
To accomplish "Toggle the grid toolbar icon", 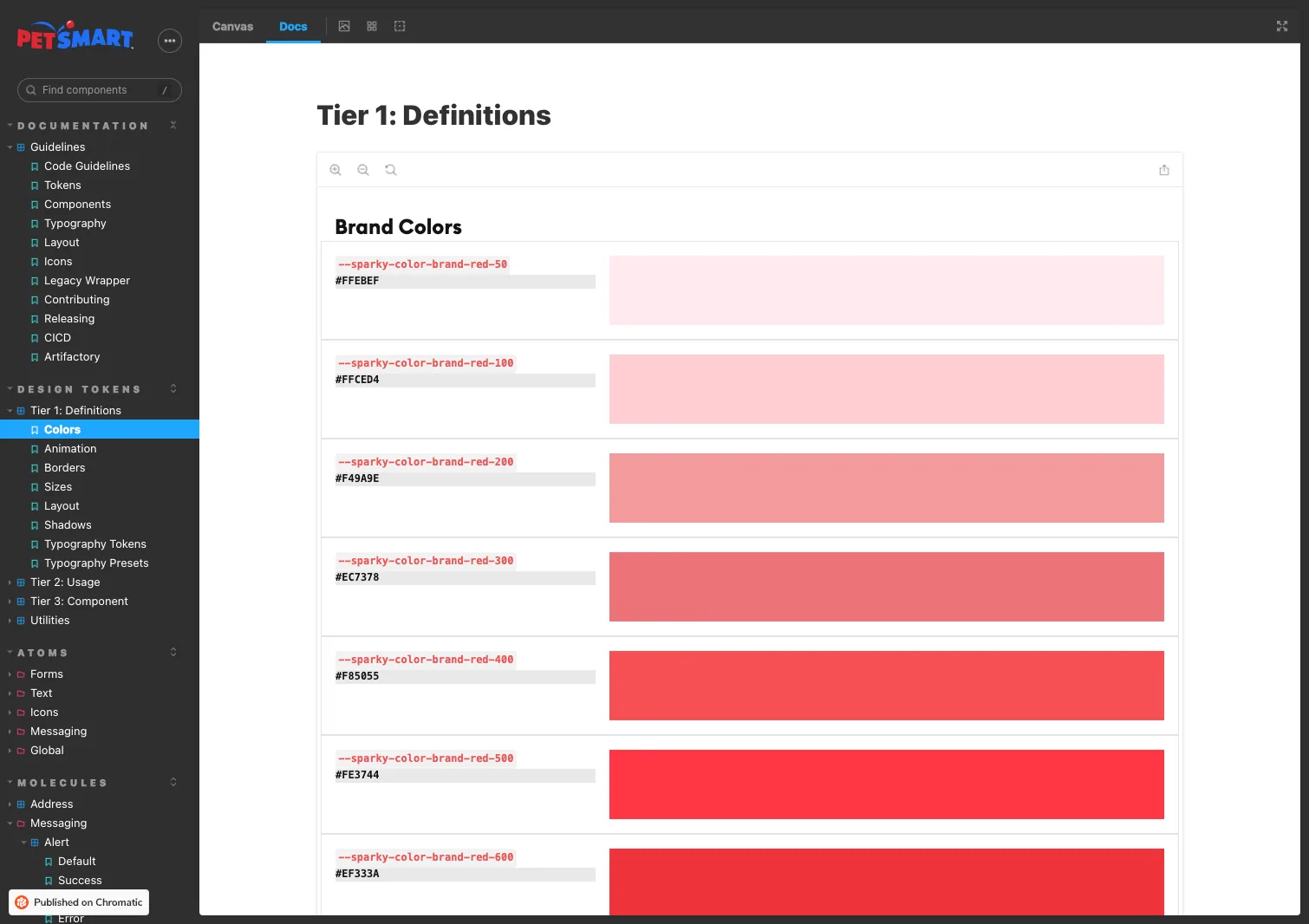I will (x=372, y=26).
